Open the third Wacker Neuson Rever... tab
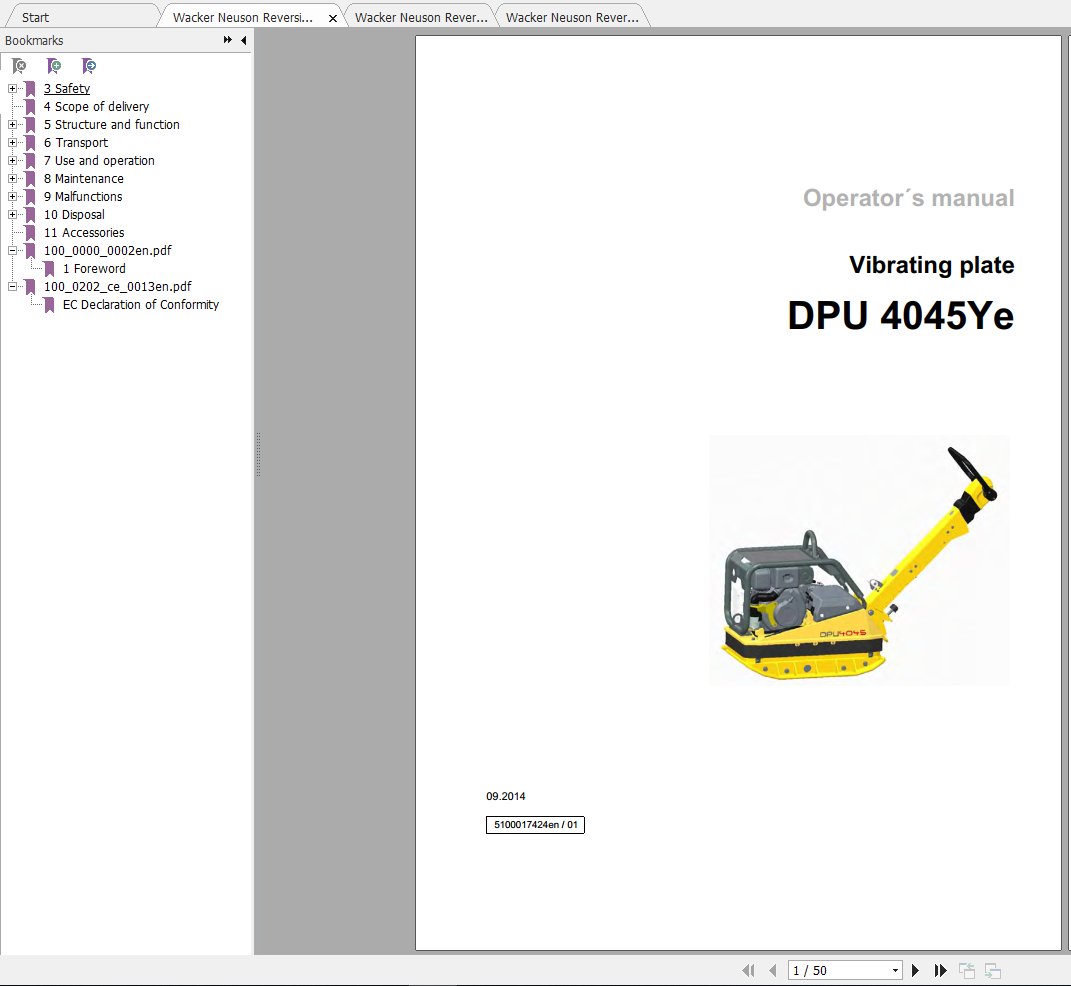The width and height of the screenshot is (1071, 986). tap(570, 15)
